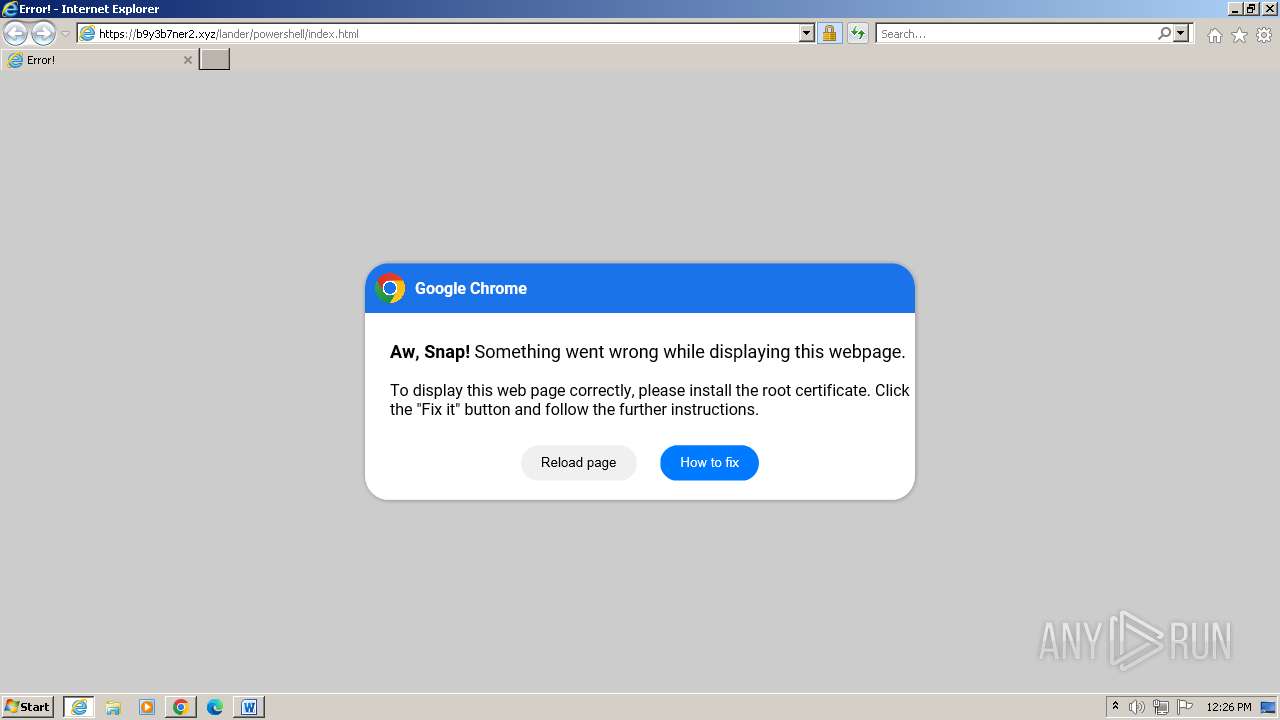Click the 12:26 PM clock
This screenshot has width=1280, height=720.
(1229, 707)
